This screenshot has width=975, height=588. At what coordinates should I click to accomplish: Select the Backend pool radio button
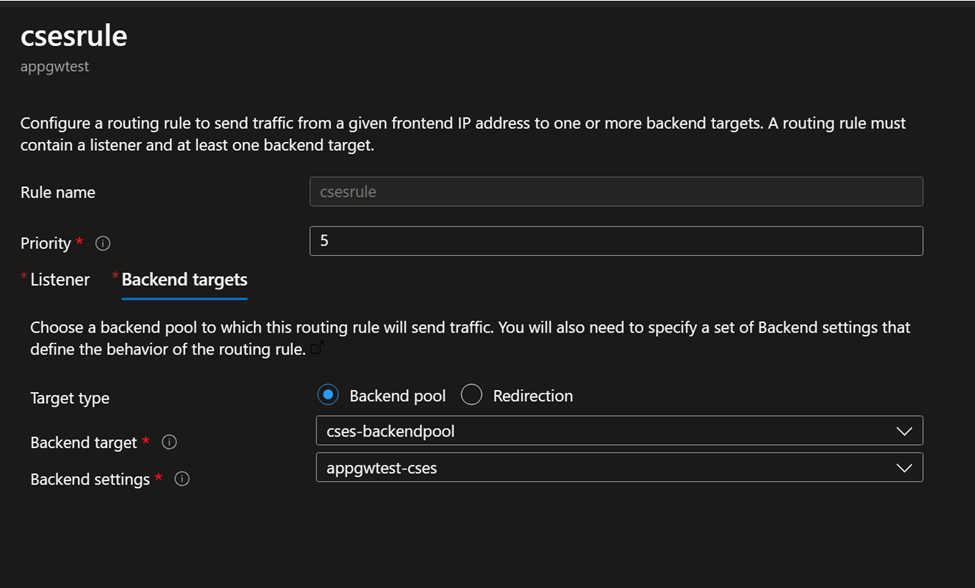pos(328,395)
